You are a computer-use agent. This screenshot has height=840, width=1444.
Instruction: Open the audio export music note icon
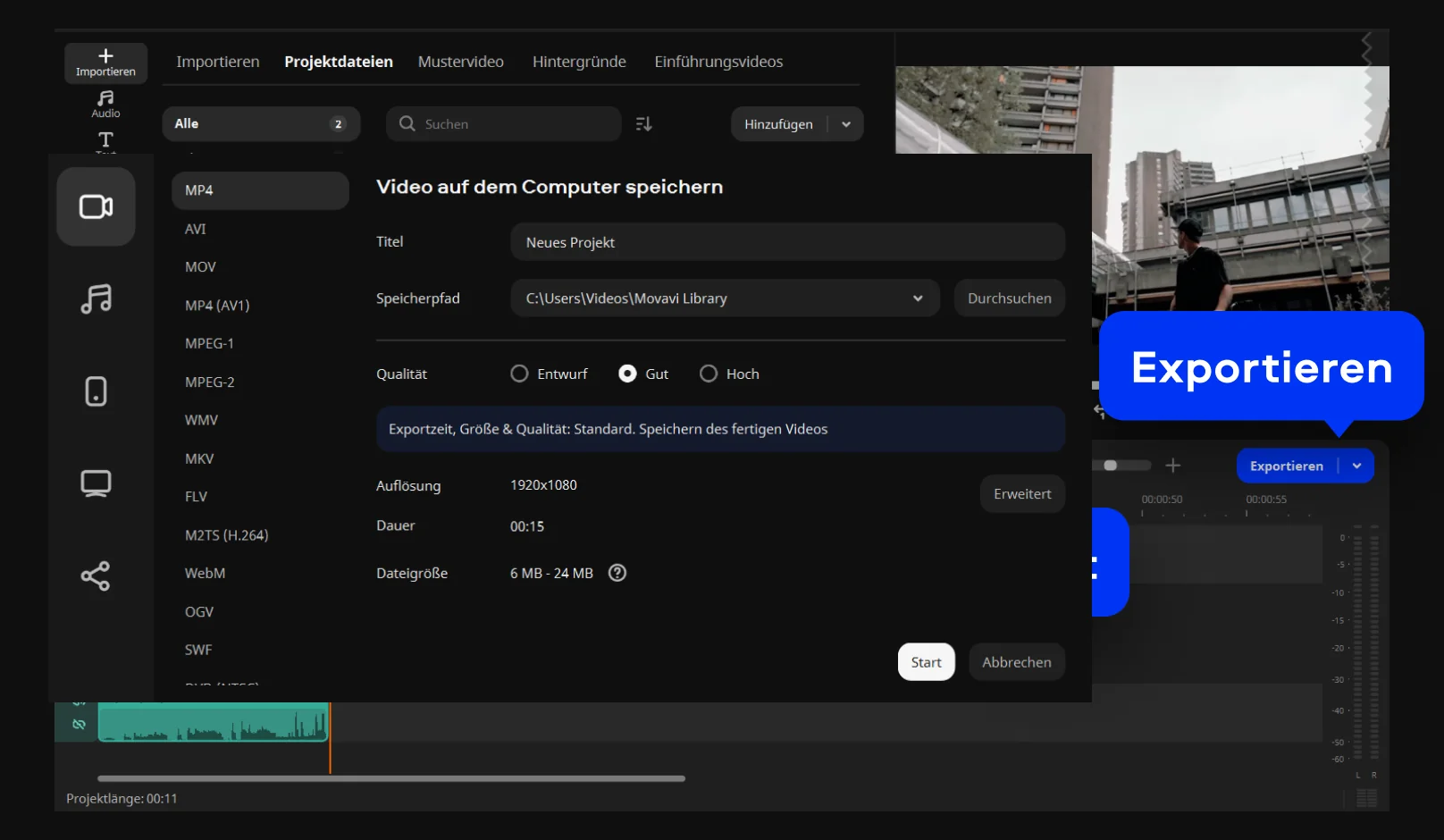click(x=96, y=298)
